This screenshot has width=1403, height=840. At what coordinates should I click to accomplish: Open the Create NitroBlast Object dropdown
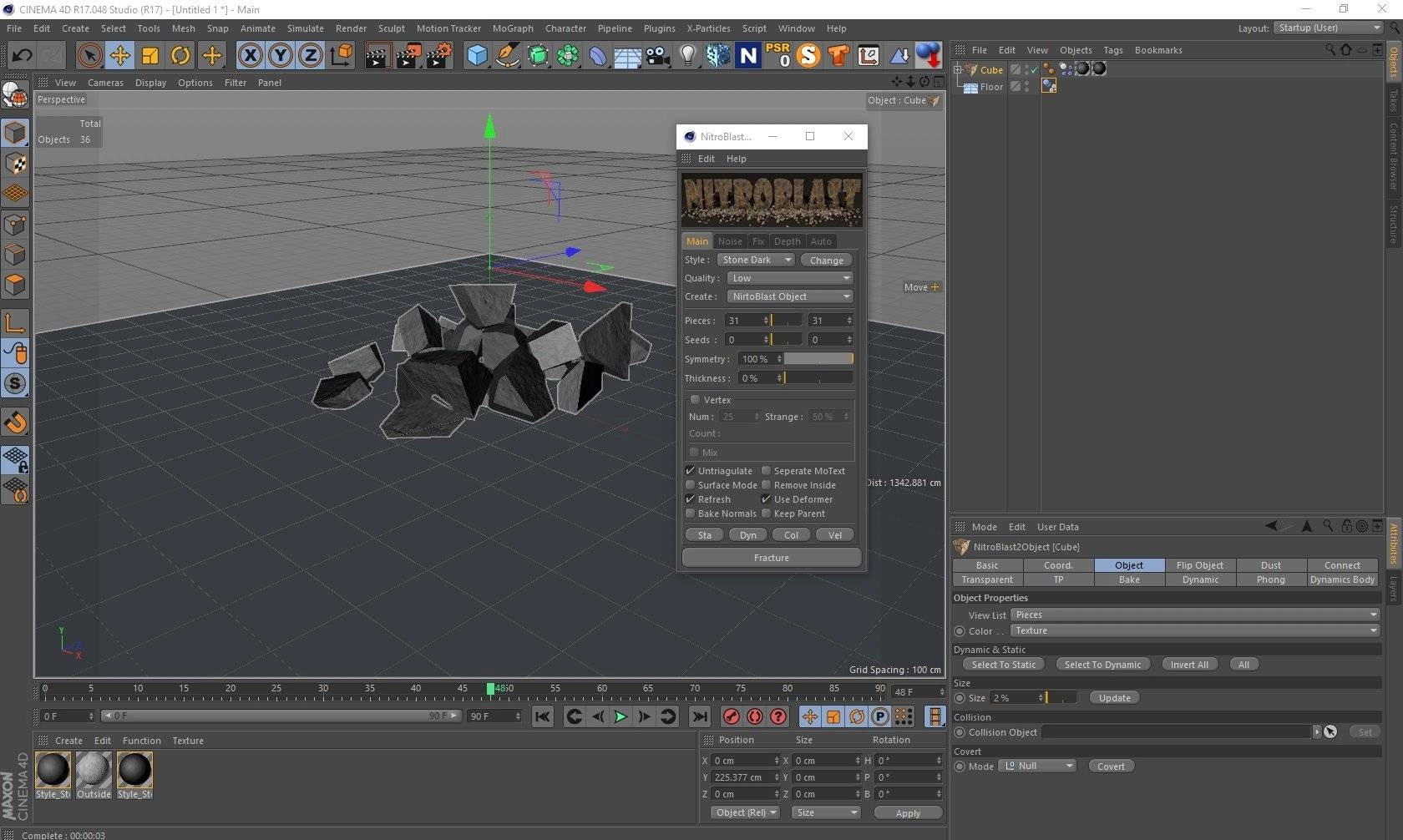pos(789,296)
